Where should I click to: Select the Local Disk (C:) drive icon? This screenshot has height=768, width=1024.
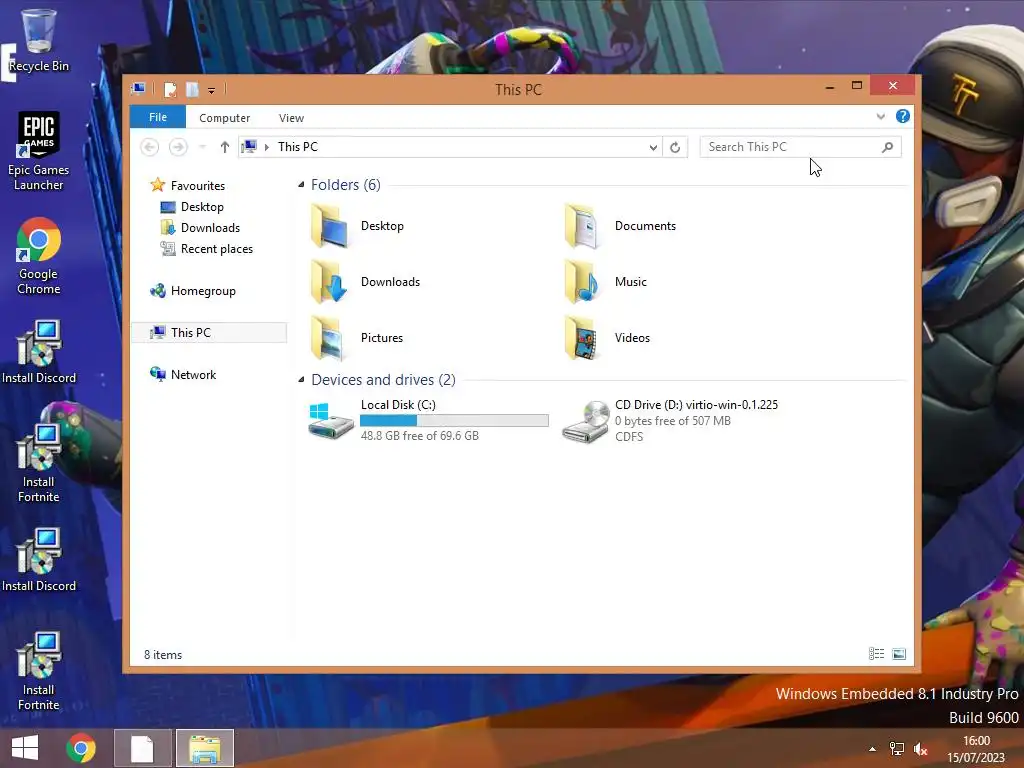click(x=330, y=421)
